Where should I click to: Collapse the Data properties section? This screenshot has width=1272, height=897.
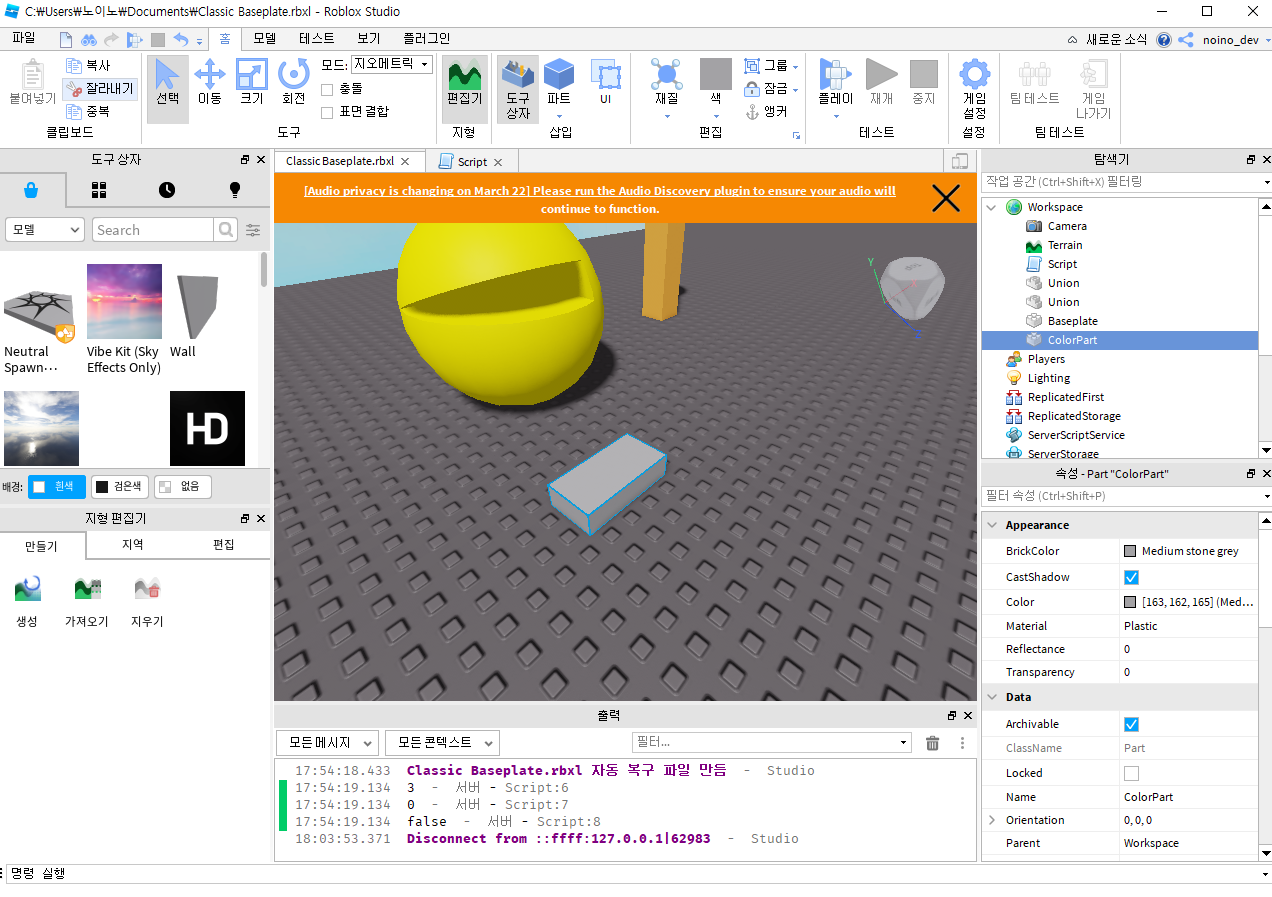(x=992, y=697)
